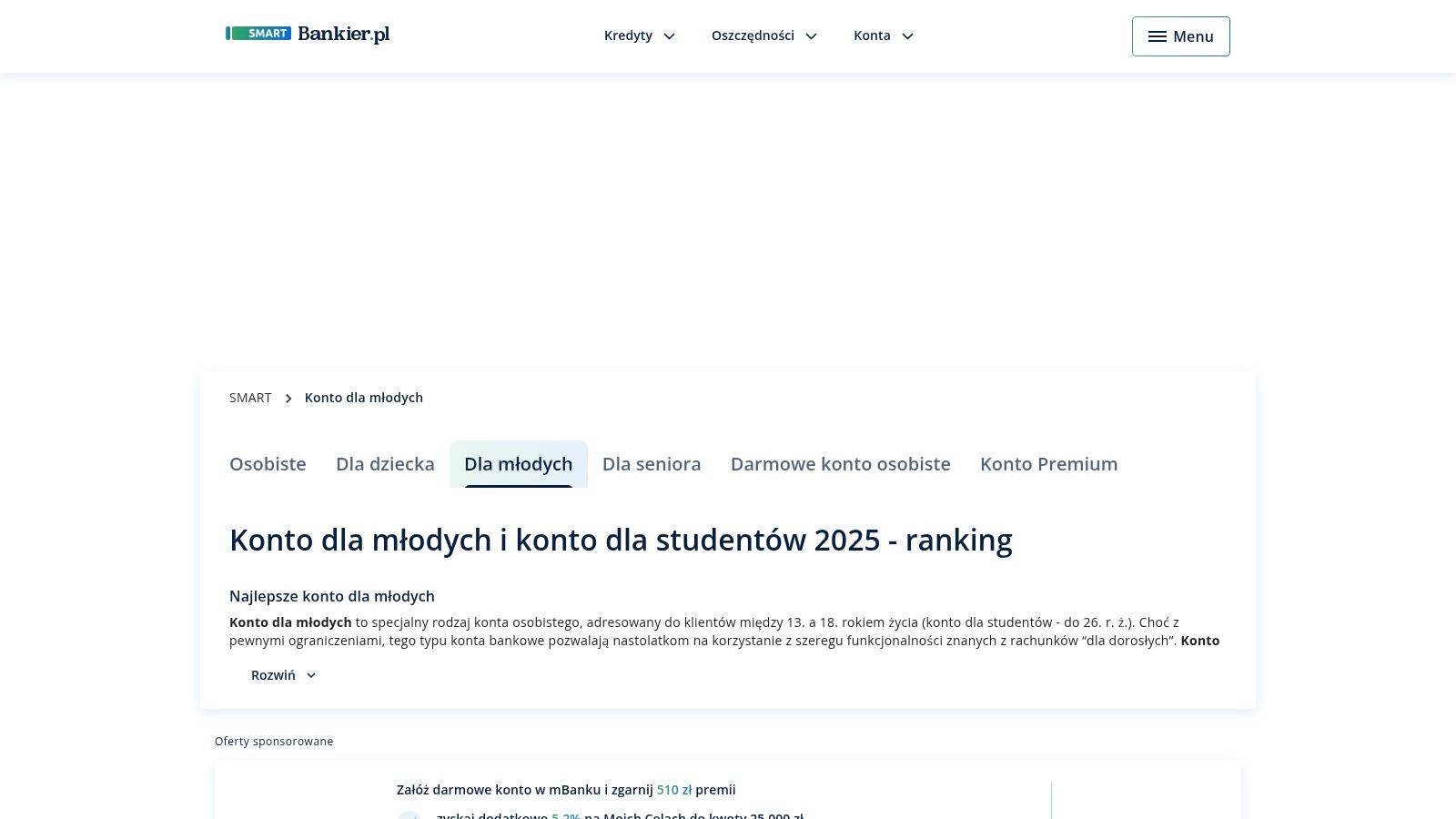1456x819 pixels.
Task: Click the Najlepsze konto dla młodych subheading
Action: point(332,596)
